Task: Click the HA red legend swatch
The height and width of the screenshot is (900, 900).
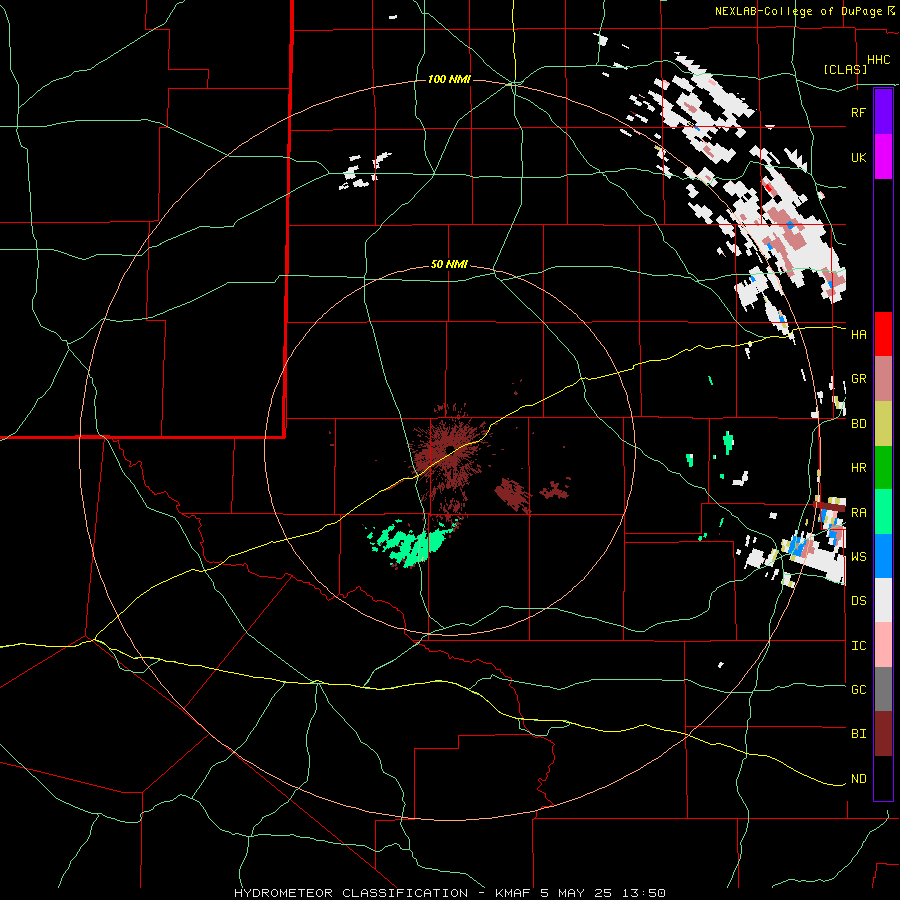Action: 883,334
